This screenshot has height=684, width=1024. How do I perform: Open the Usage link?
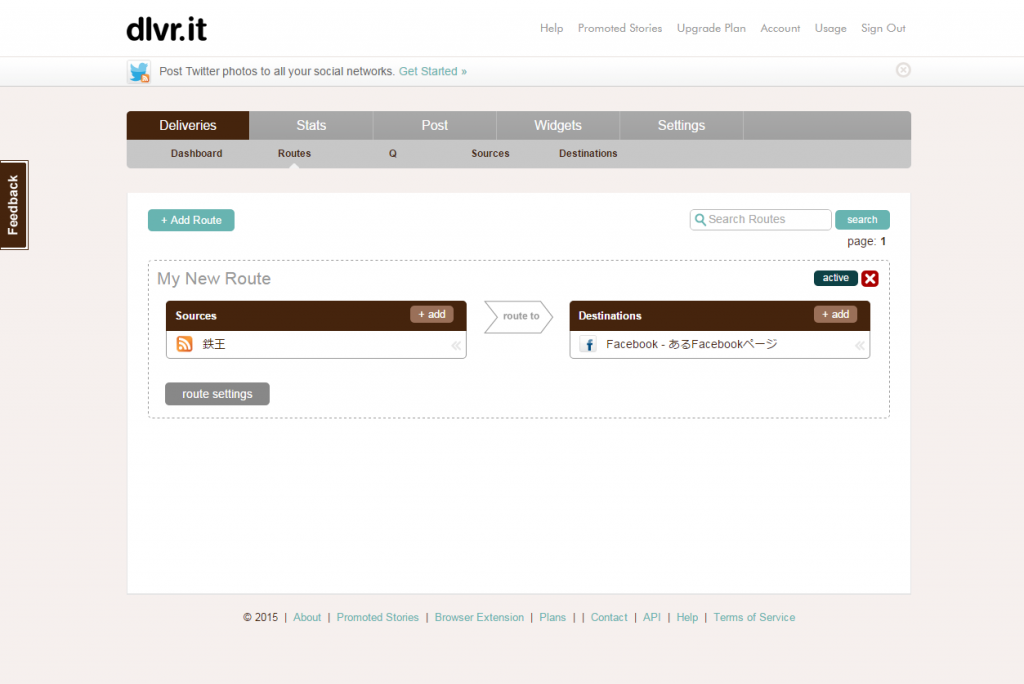tap(830, 28)
